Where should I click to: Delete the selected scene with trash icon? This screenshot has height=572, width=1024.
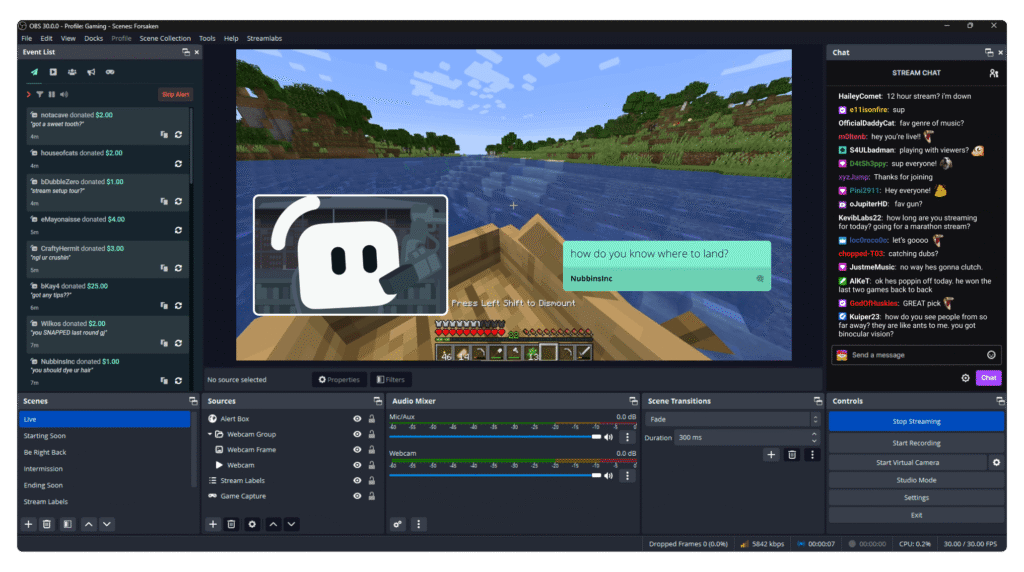(47, 524)
